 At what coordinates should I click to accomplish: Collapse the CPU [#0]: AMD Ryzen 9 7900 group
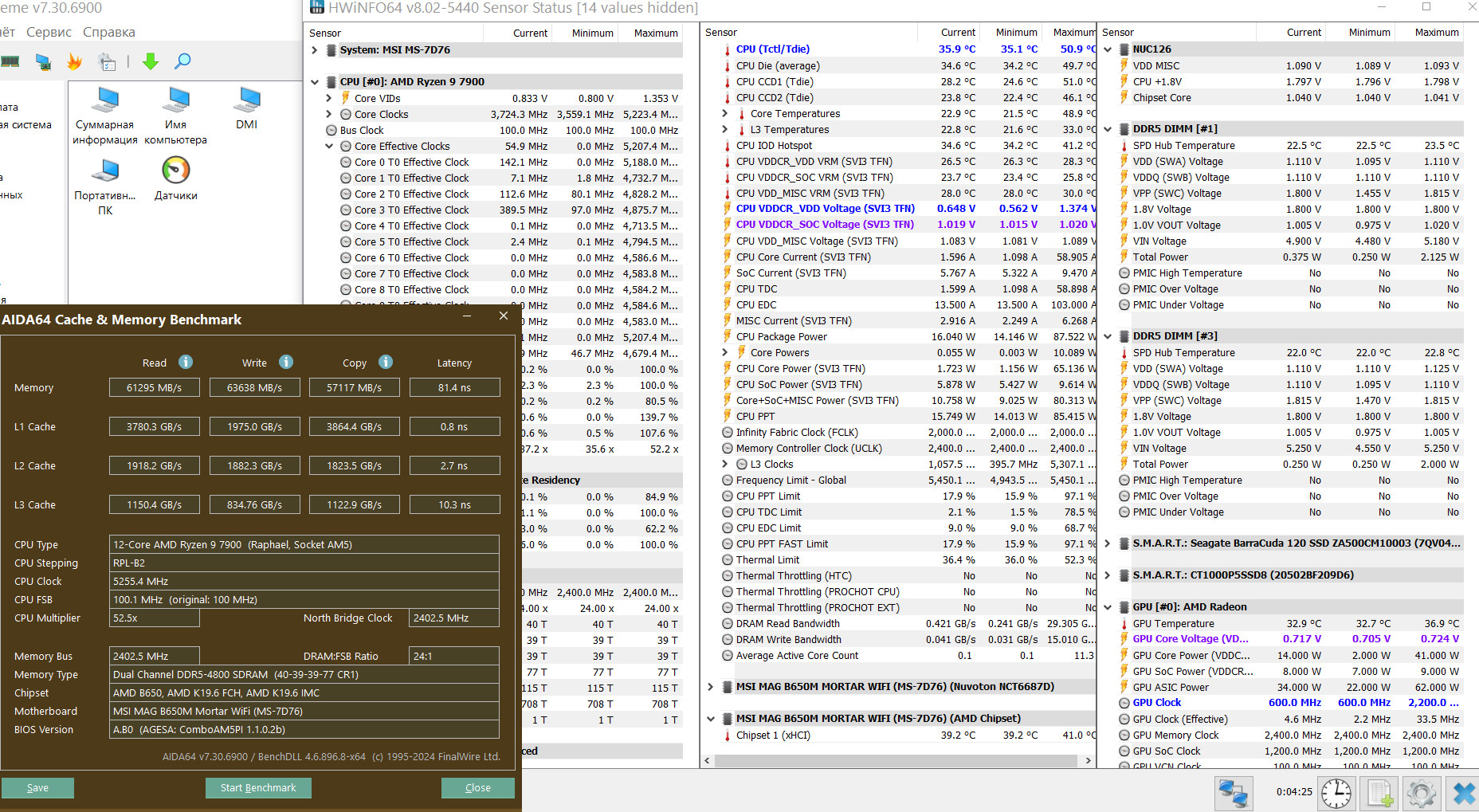(315, 82)
